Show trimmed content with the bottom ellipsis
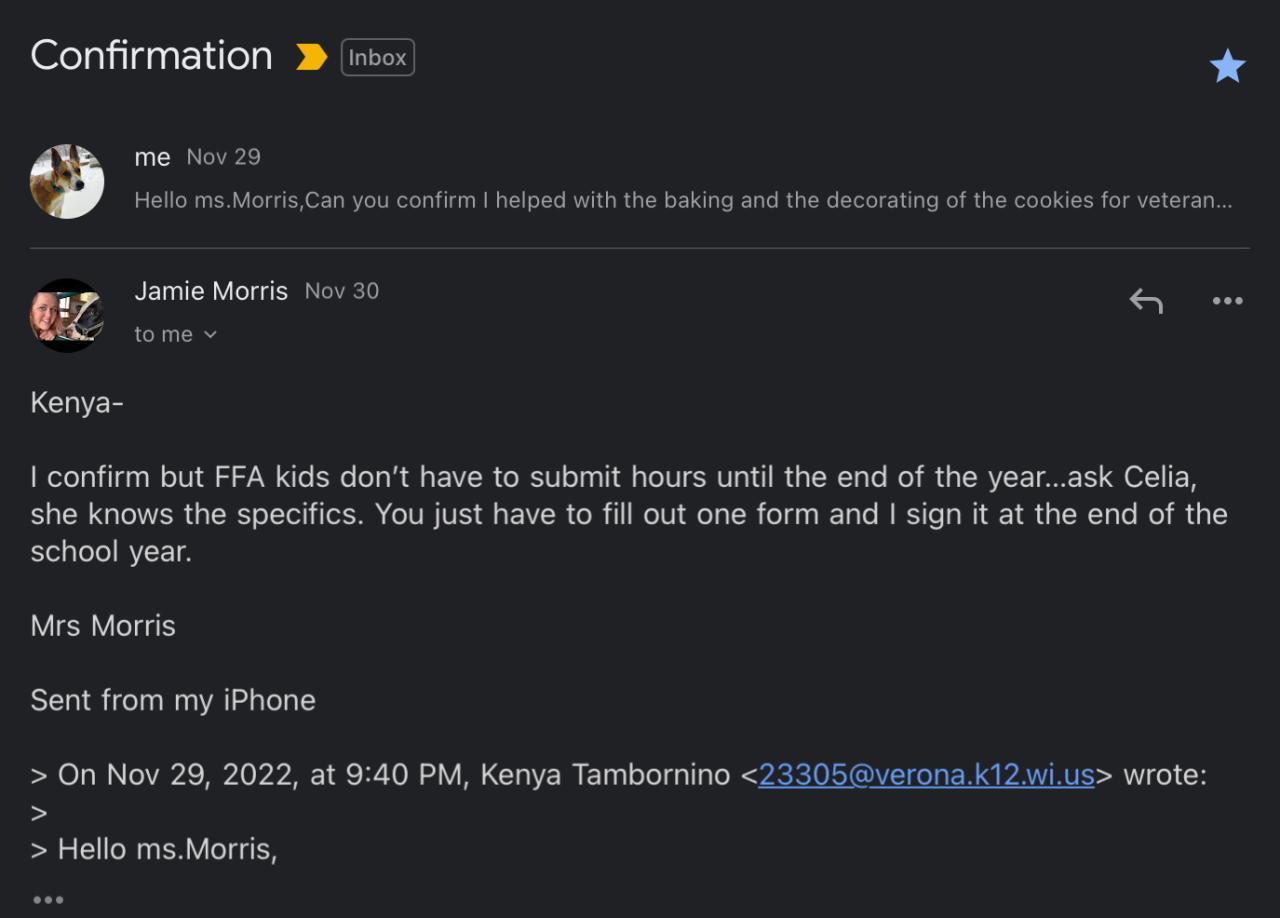The image size is (1280, 918). click(48, 900)
